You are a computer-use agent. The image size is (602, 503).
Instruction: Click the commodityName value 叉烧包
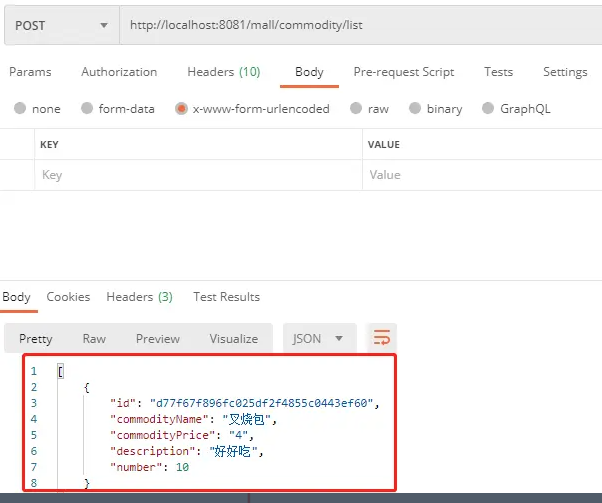(x=246, y=419)
